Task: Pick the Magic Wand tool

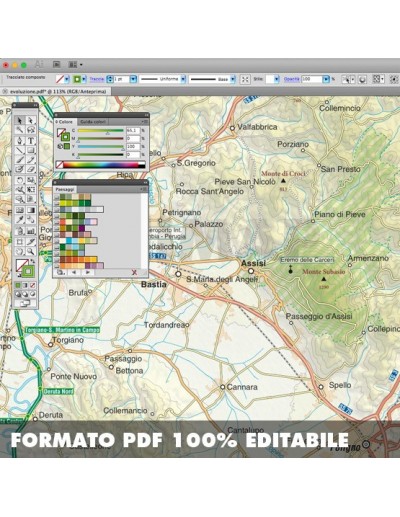Action: 20,129
